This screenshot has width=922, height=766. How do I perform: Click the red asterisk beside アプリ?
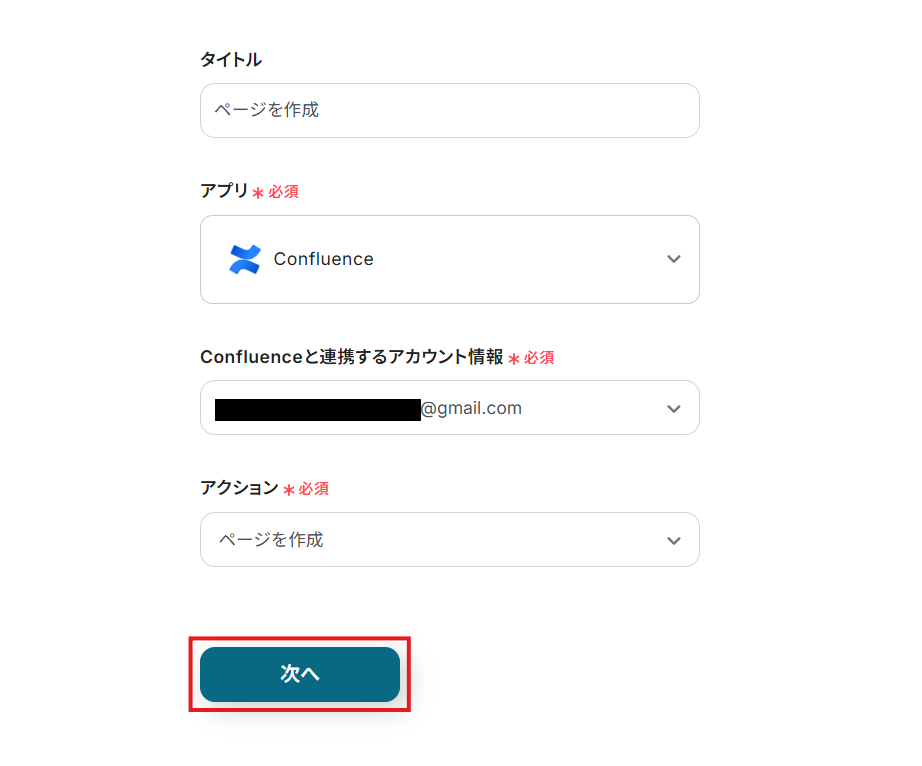(258, 192)
